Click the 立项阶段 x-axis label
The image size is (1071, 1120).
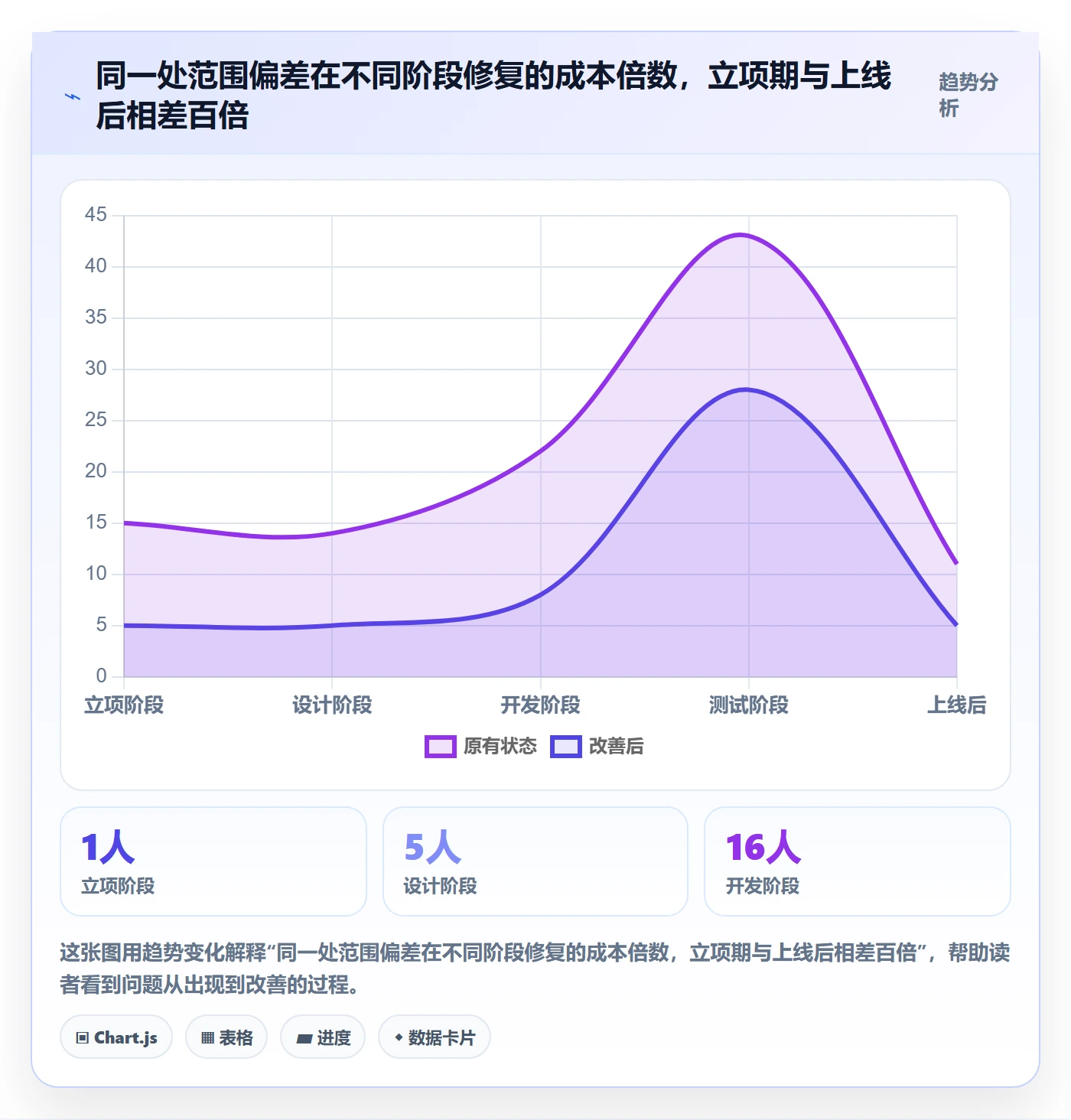124,705
